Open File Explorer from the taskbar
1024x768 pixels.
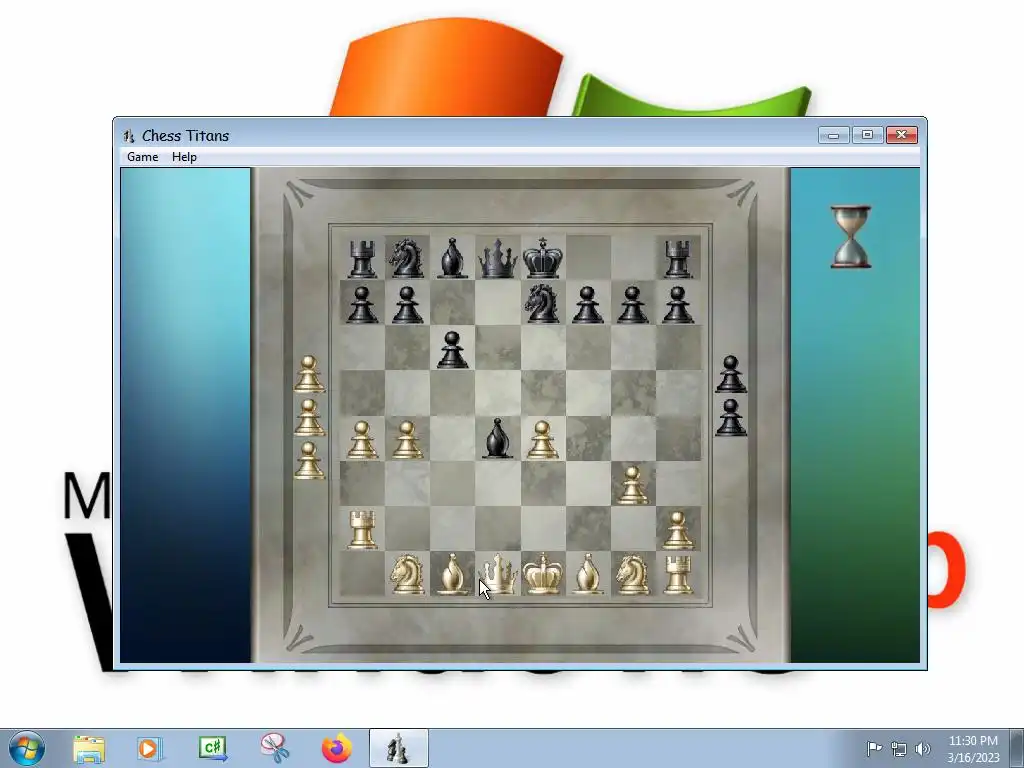click(89, 749)
